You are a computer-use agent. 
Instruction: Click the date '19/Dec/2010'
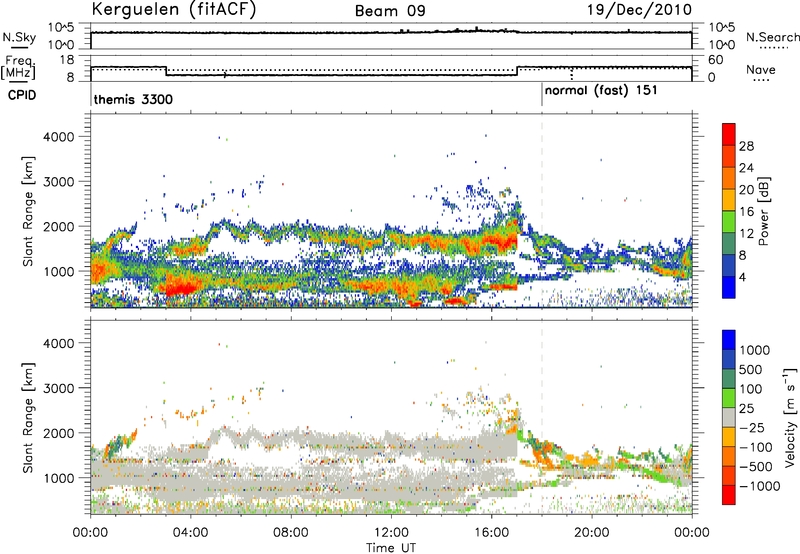(639, 10)
